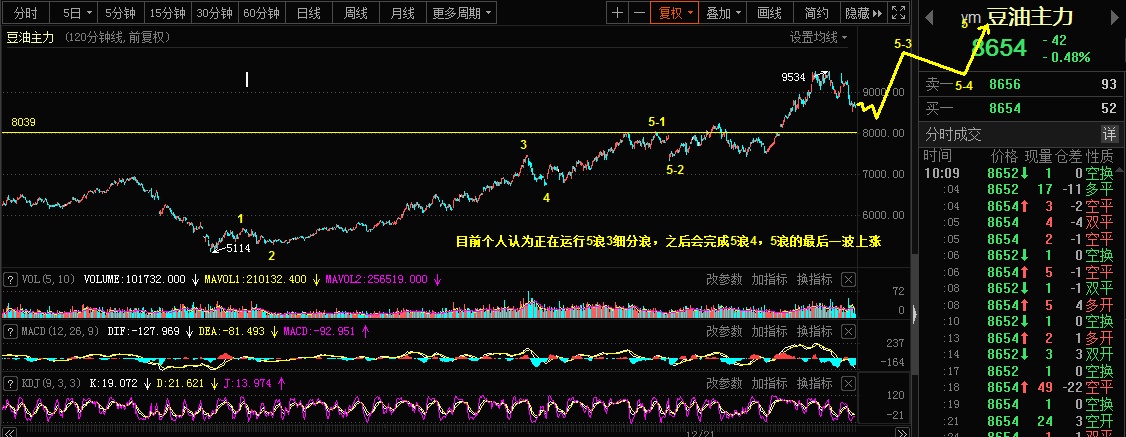Click the 10:09 trade row
Viewport: 1126px width, 437px height.
coord(1018,173)
